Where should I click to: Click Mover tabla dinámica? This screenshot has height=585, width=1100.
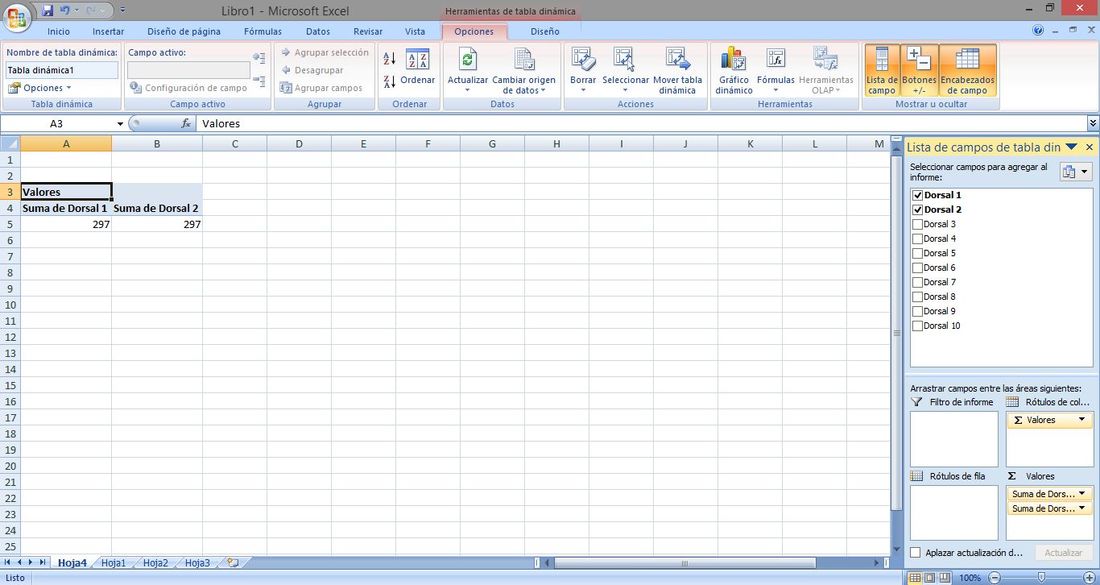click(x=677, y=70)
